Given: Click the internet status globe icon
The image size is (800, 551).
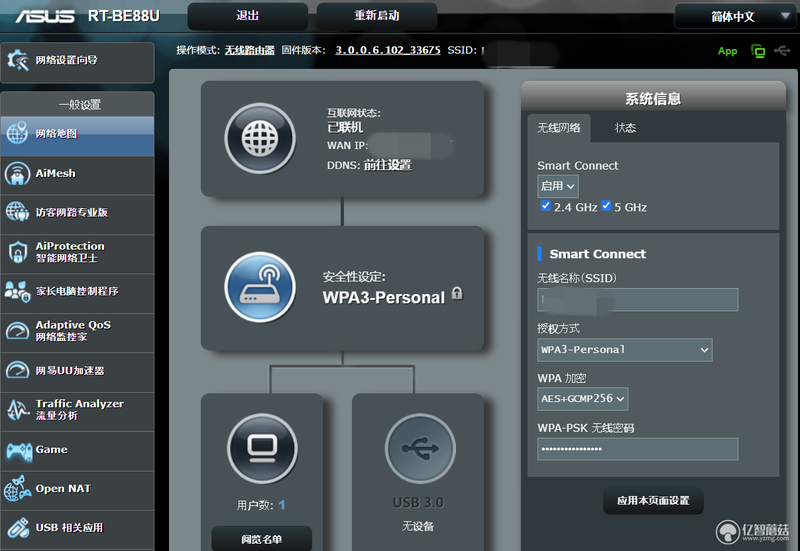Looking at the screenshot, I should 260,138.
